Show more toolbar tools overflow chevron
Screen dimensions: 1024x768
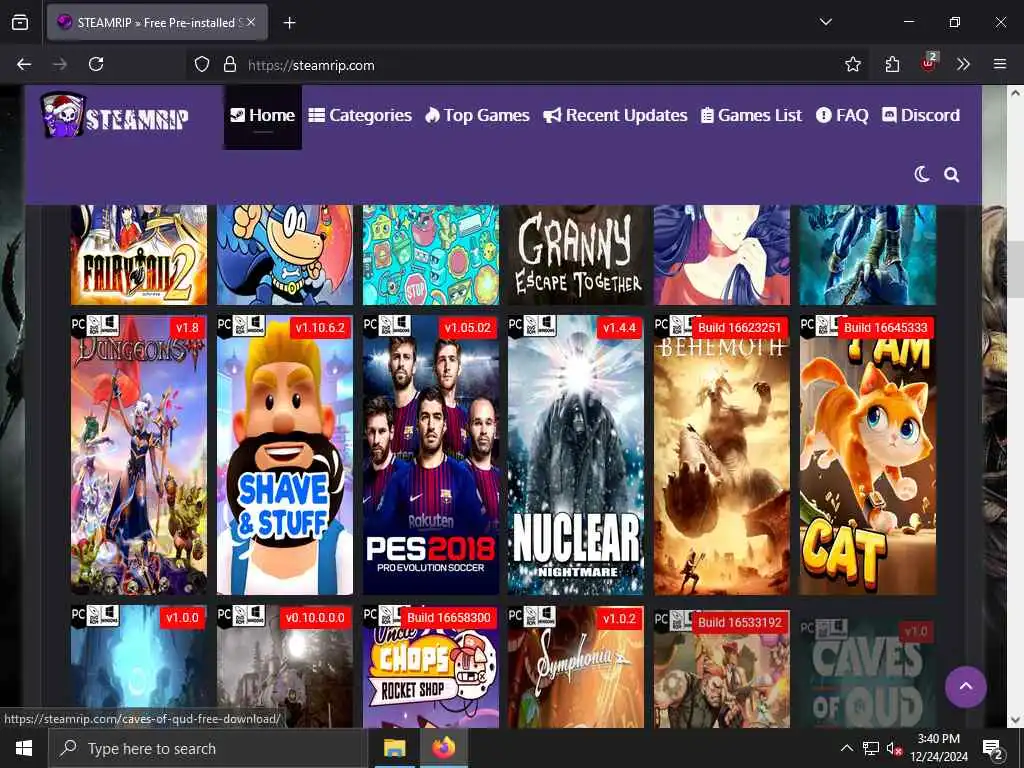(963, 64)
